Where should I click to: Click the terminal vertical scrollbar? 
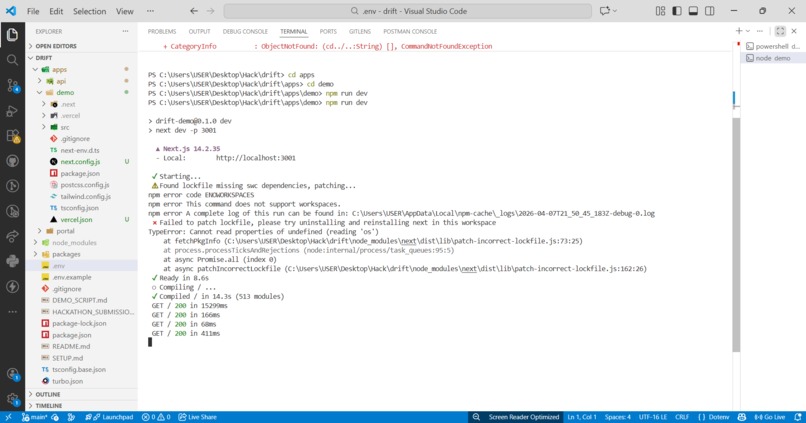(736, 234)
